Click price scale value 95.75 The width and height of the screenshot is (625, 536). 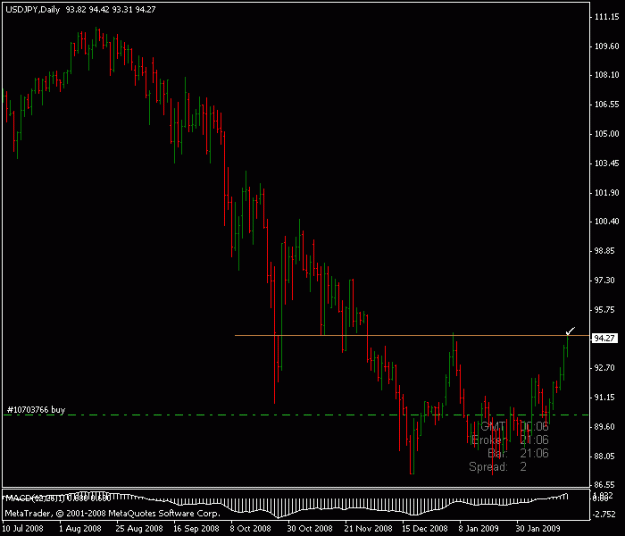tap(605, 310)
